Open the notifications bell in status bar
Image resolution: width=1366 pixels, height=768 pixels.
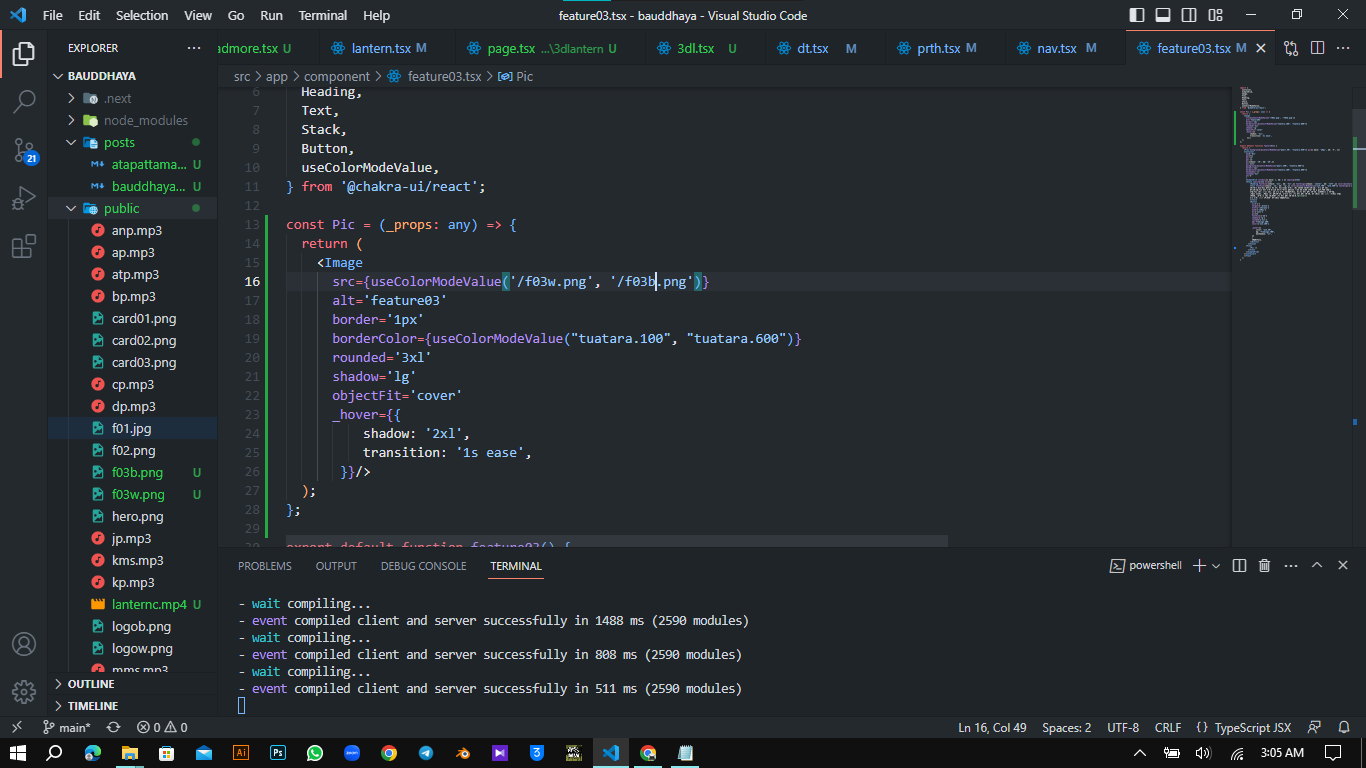pos(1343,727)
